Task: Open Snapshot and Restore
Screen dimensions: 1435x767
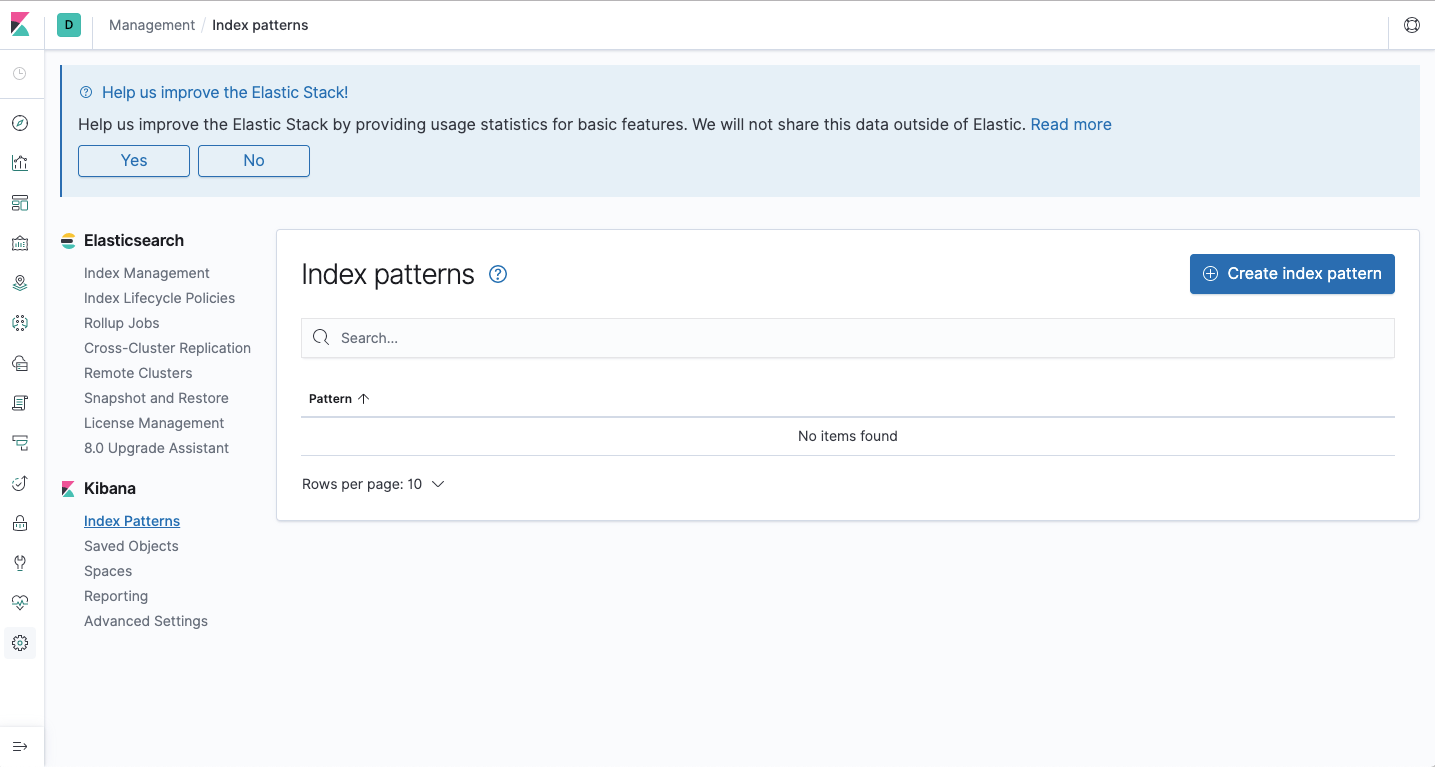Action: [156, 398]
